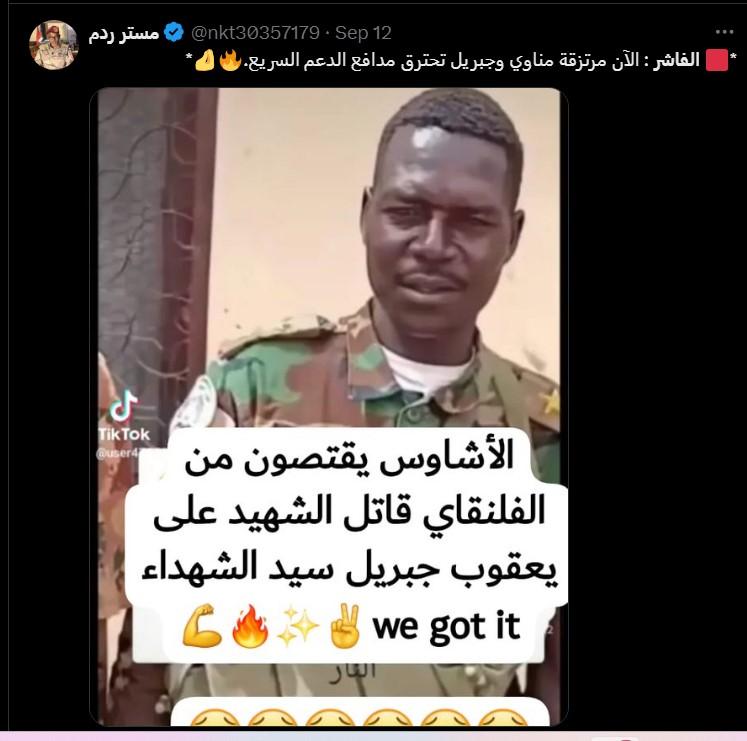Image resolution: width=747 pixels, height=741 pixels.
Task: Click the TikTok logo watermark on video
Action: [123, 415]
